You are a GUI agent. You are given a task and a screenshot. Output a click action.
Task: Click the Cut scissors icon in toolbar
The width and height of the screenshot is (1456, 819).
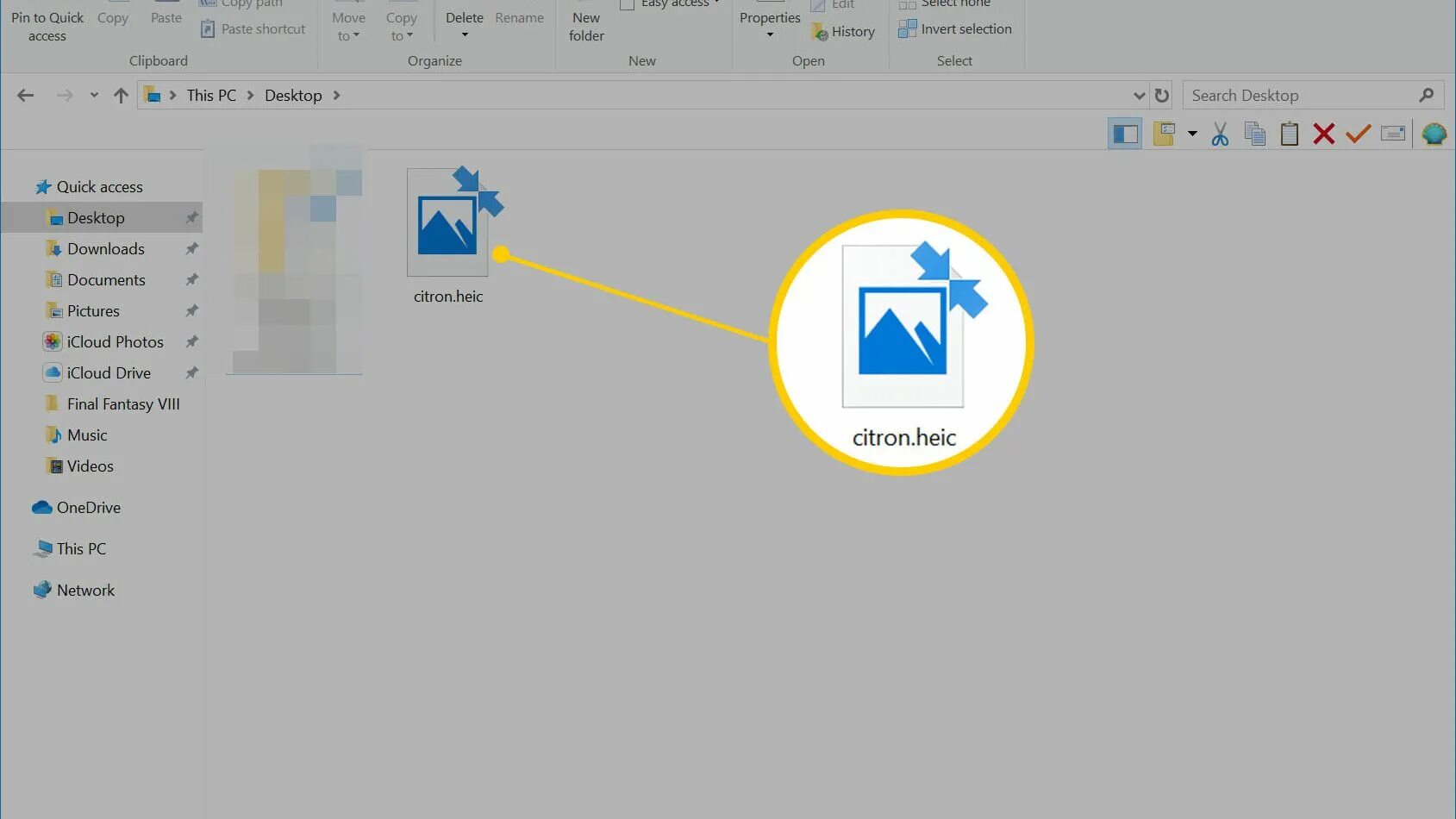pos(1220,134)
